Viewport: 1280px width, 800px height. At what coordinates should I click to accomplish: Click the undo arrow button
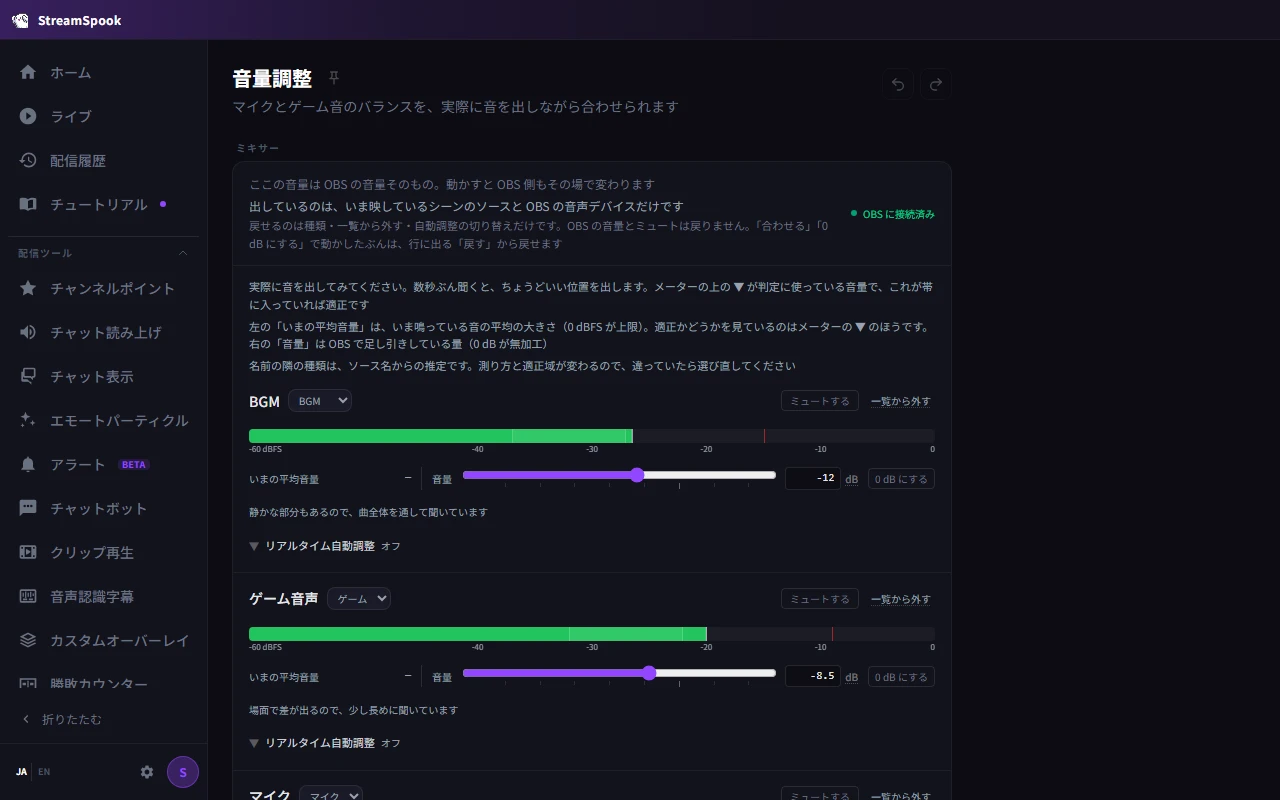tap(898, 84)
